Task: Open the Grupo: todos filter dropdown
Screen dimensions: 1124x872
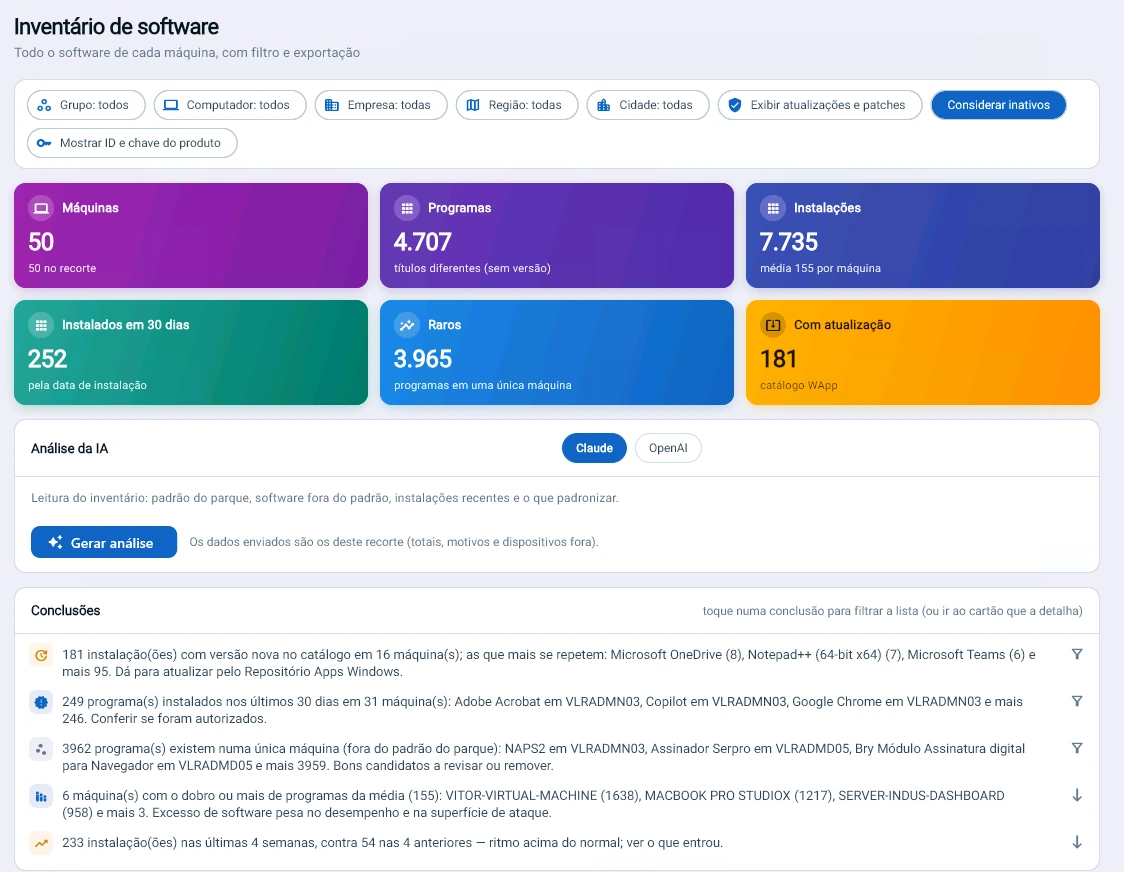Action: (86, 105)
